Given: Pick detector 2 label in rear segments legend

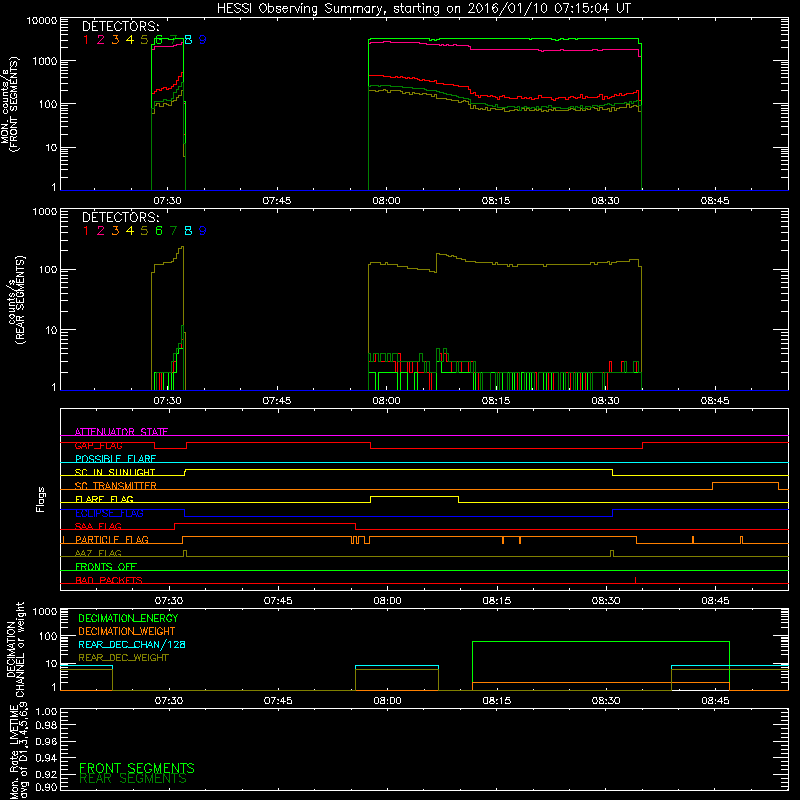Looking at the screenshot, I should point(101,231).
